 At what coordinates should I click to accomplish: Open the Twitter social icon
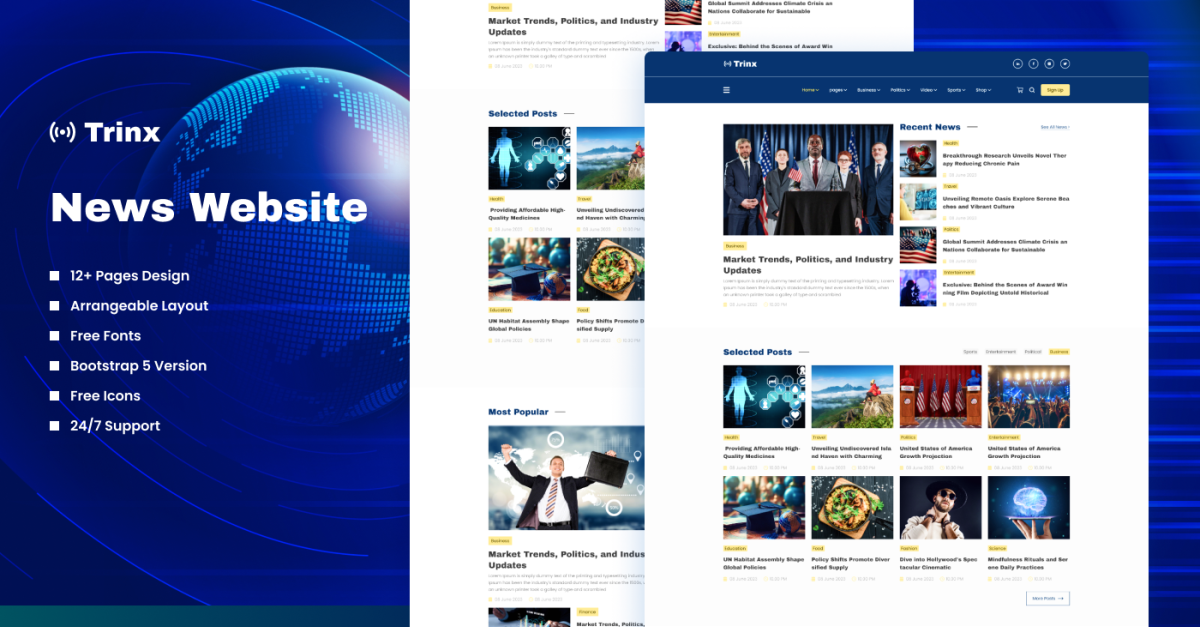(x=1065, y=64)
